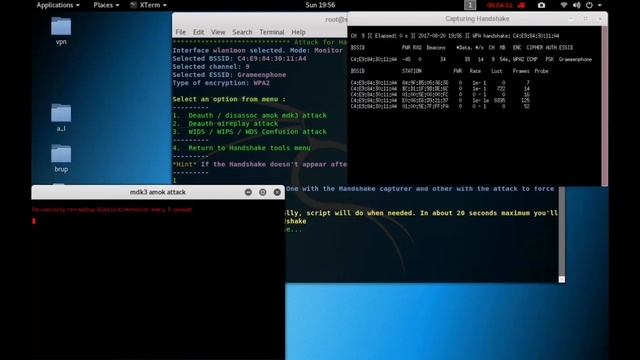The width and height of the screenshot is (640, 360).
Task: Click the STATION column header in capture window
Action: [x=411, y=71]
